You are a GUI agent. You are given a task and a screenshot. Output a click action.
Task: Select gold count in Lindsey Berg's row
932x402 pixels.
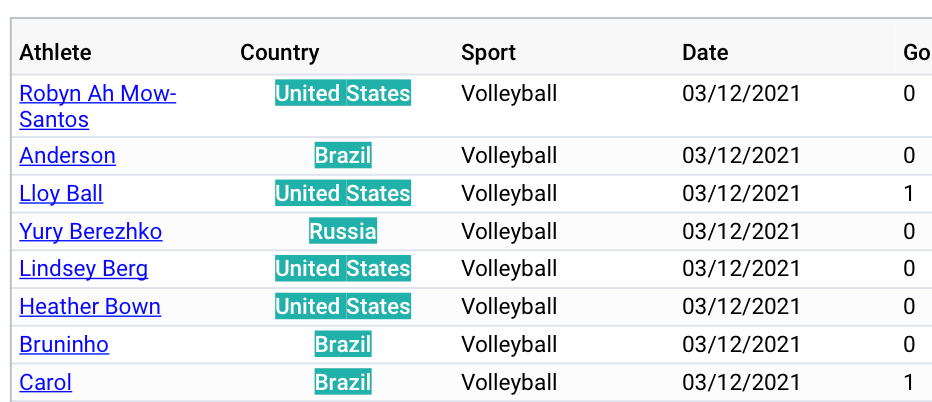coord(909,269)
